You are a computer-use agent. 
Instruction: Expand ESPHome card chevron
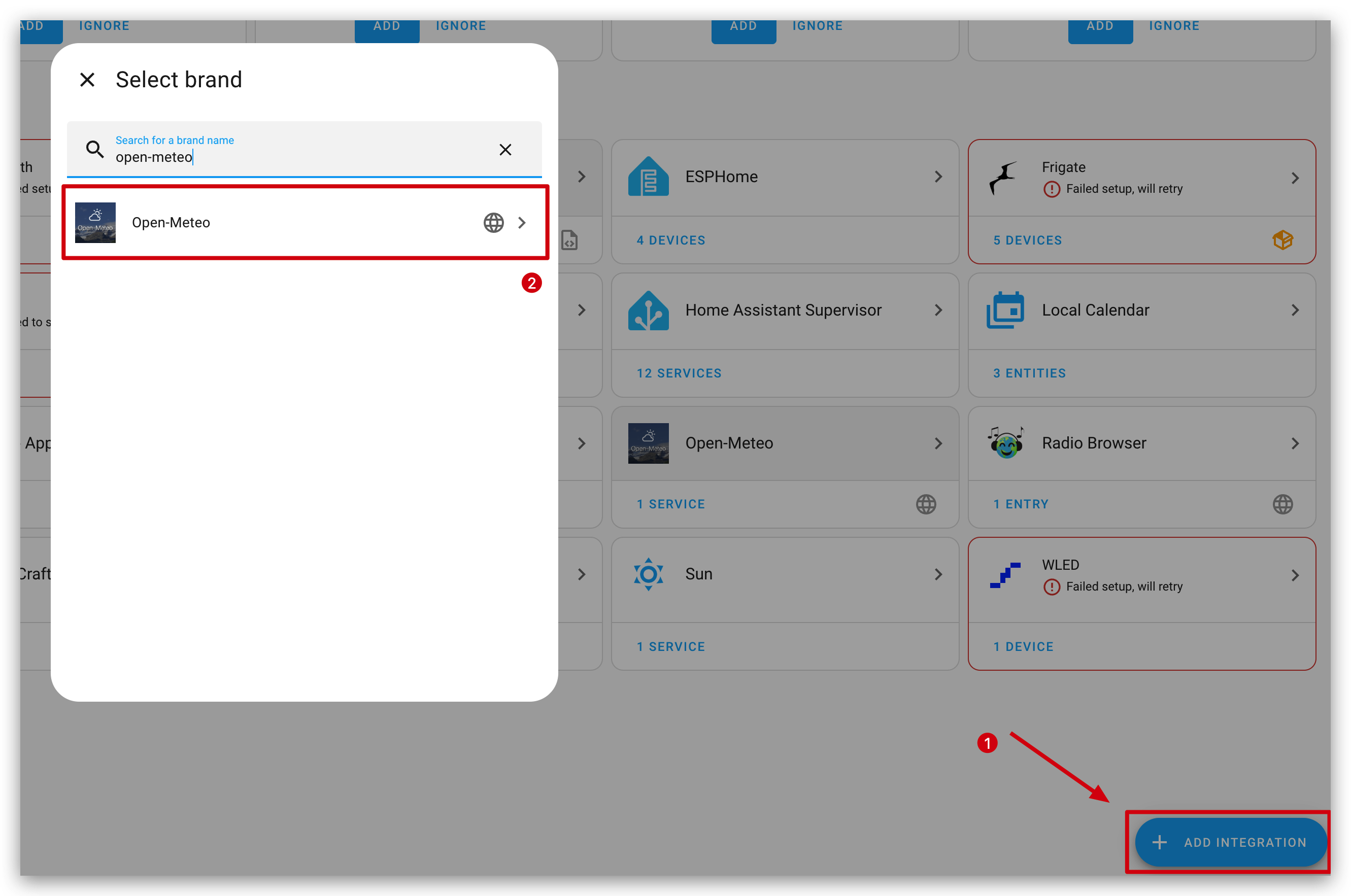pyautogui.click(x=938, y=177)
